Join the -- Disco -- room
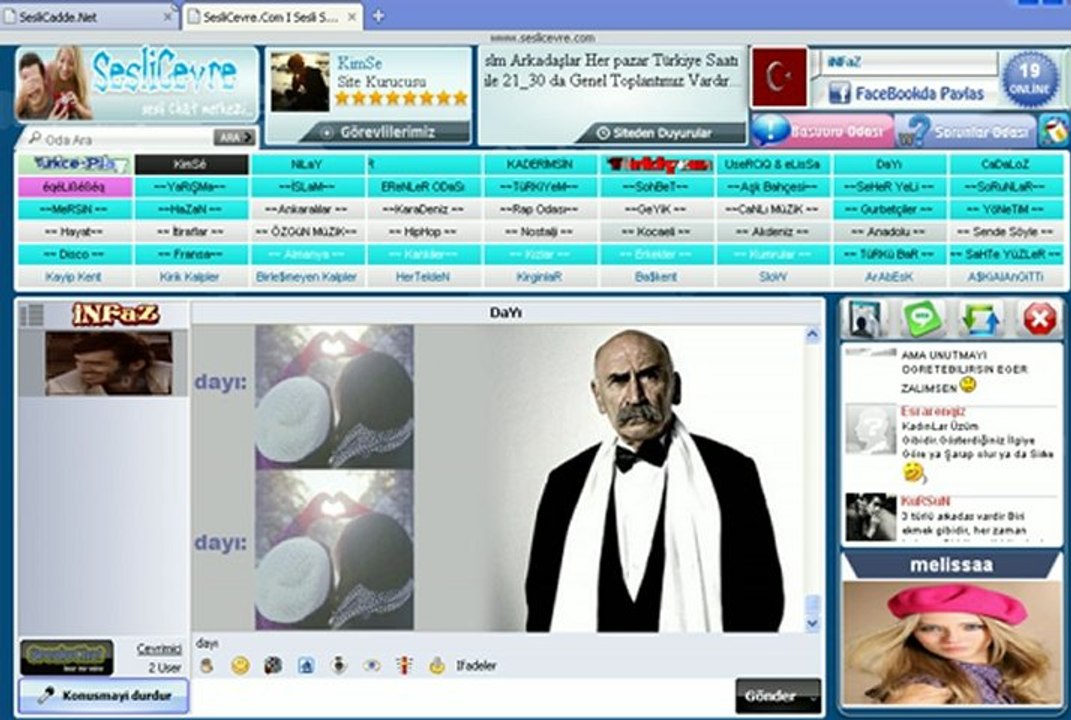Image resolution: width=1071 pixels, height=720 pixels. (75, 254)
